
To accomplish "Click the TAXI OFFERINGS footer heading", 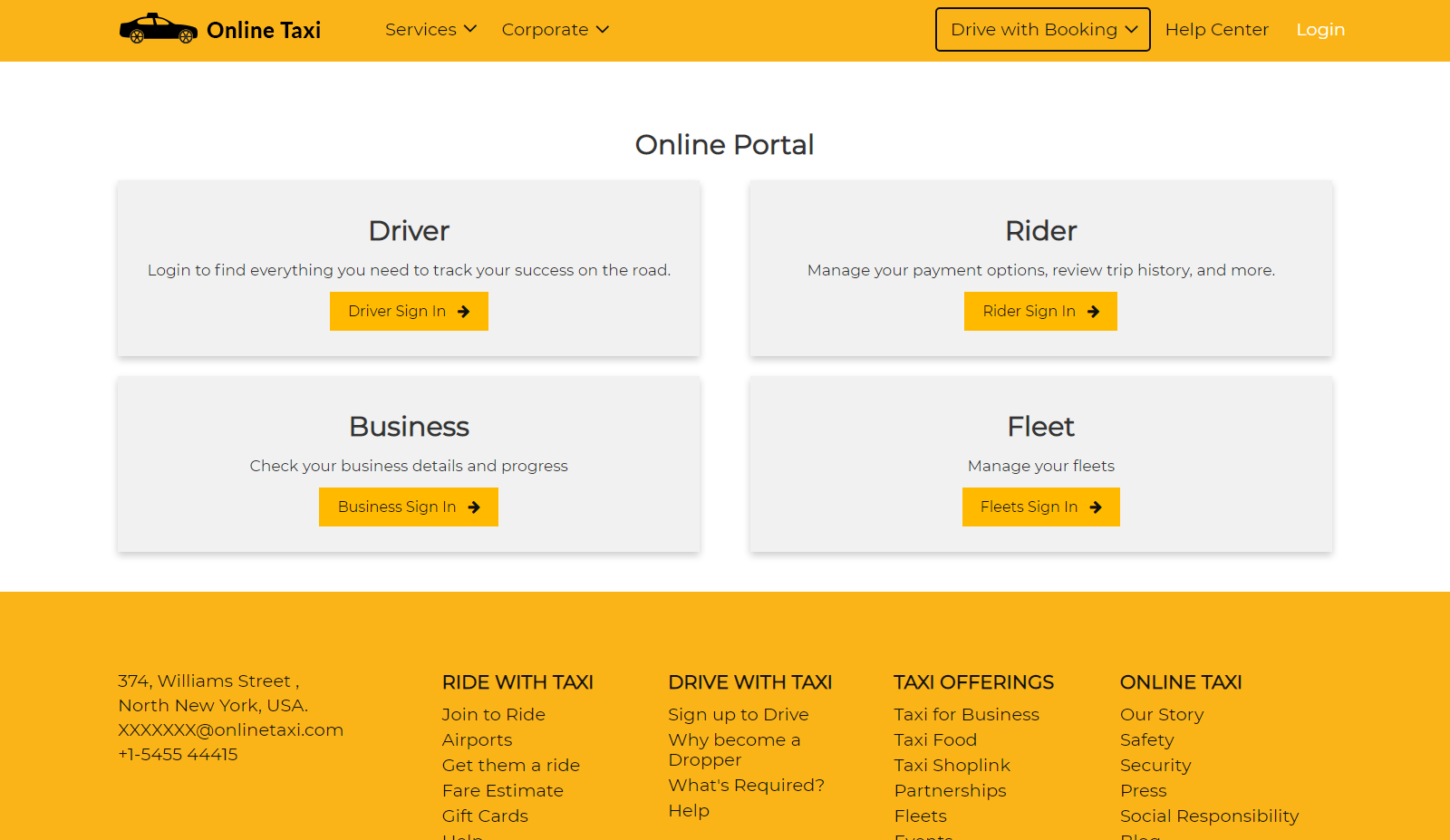I will coord(974,682).
